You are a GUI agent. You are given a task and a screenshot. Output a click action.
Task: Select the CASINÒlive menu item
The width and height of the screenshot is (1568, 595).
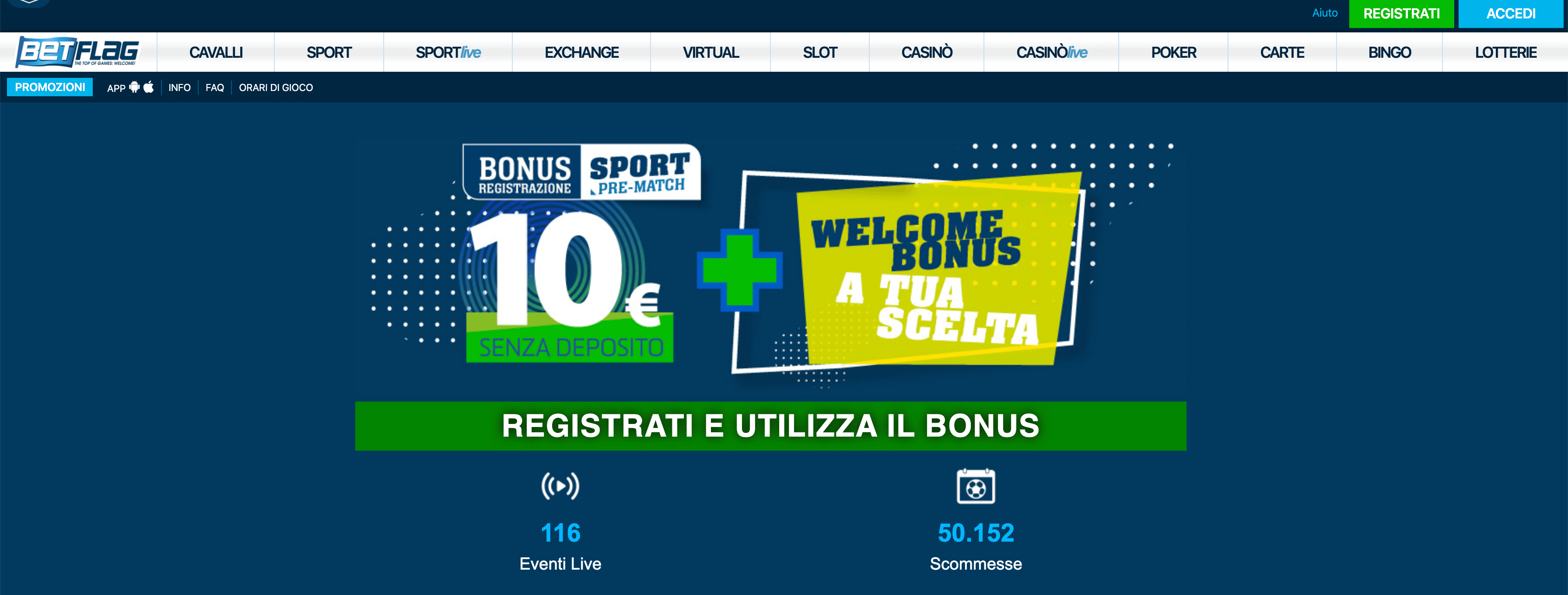click(1051, 52)
